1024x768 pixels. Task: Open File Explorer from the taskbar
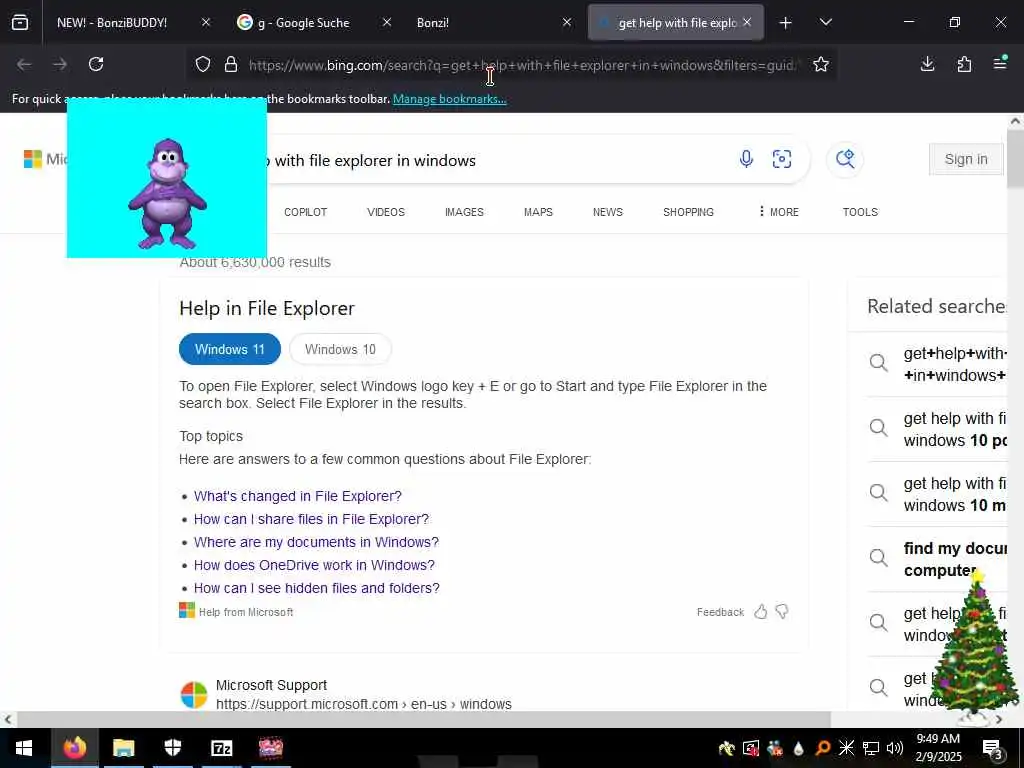pos(123,748)
